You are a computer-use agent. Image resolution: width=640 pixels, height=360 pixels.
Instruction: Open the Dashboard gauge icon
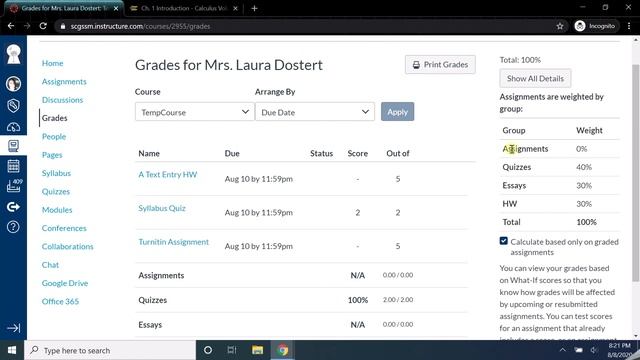[x=13, y=127]
